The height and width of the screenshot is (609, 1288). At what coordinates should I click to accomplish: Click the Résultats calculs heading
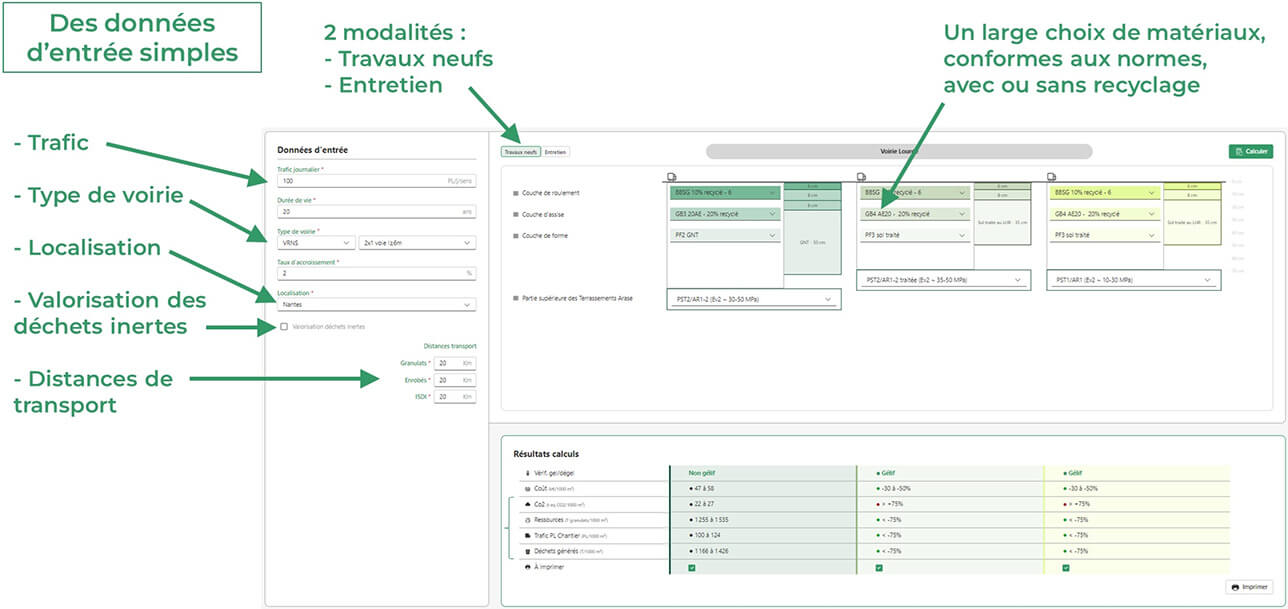pyautogui.click(x=545, y=454)
